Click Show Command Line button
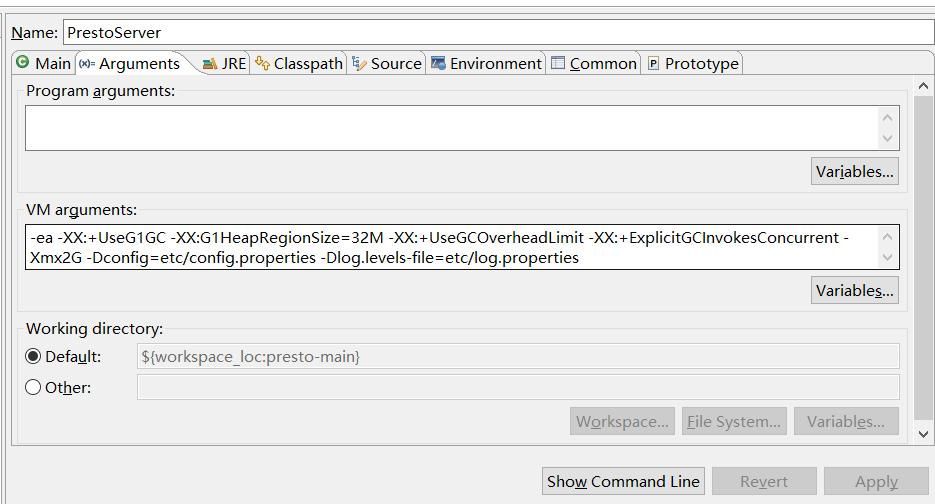 (x=623, y=481)
